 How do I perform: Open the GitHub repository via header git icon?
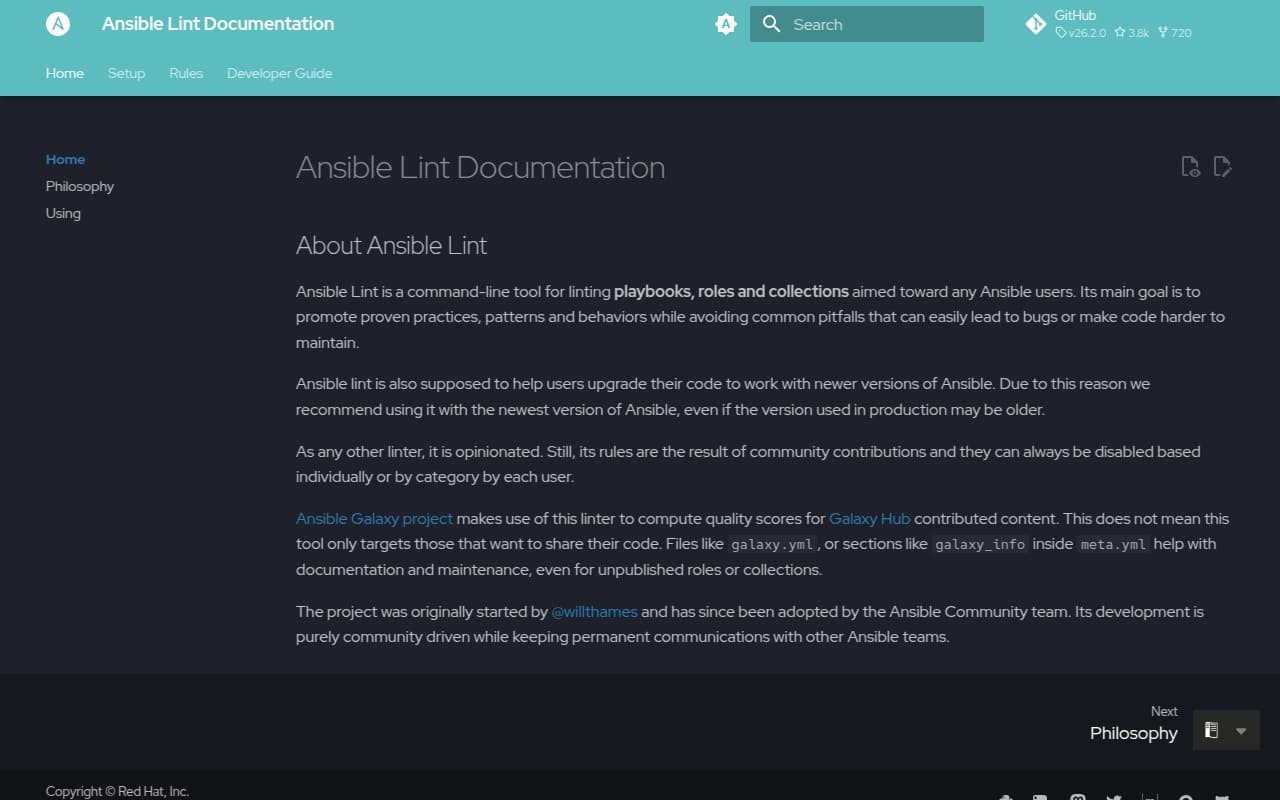pos(1036,24)
